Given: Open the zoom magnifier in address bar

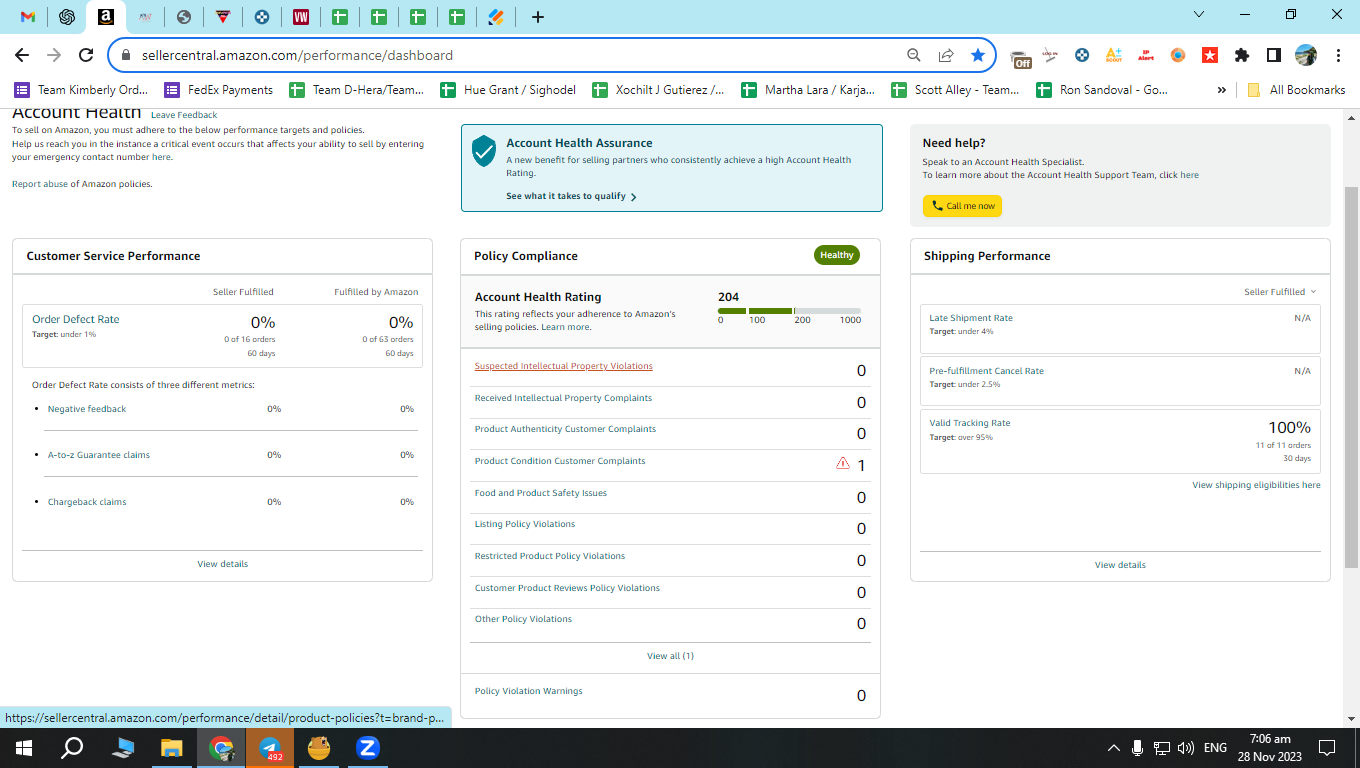Looking at the screenshot, I should pos(913,56).
